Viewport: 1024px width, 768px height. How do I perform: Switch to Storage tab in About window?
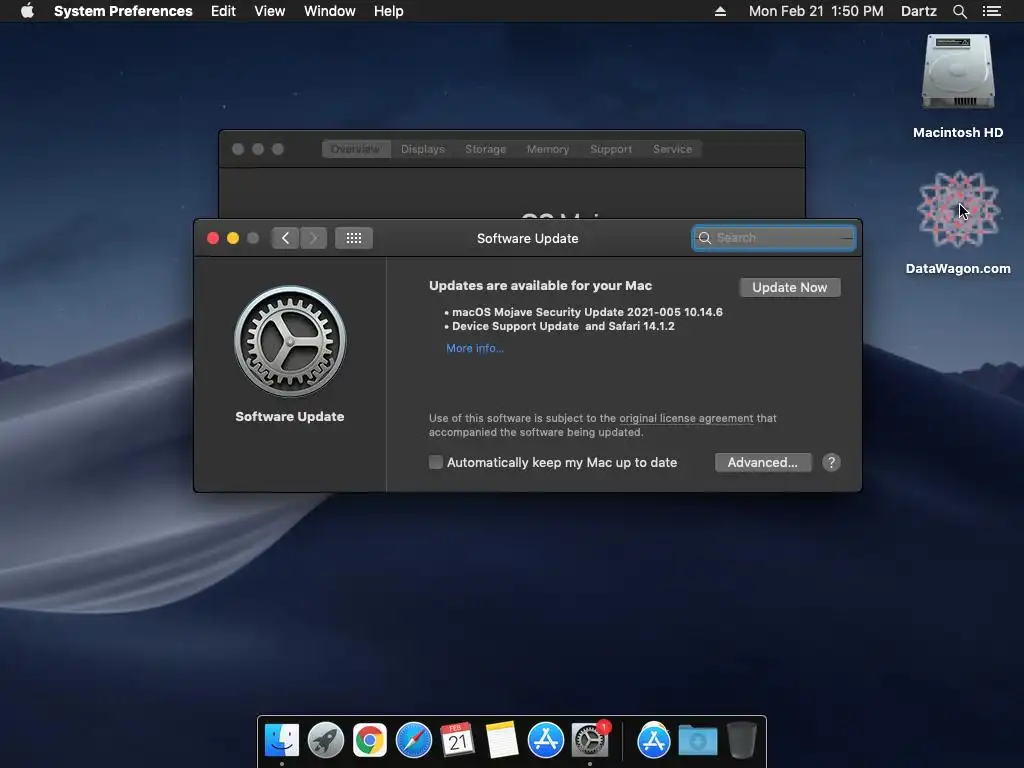point(485,149)
